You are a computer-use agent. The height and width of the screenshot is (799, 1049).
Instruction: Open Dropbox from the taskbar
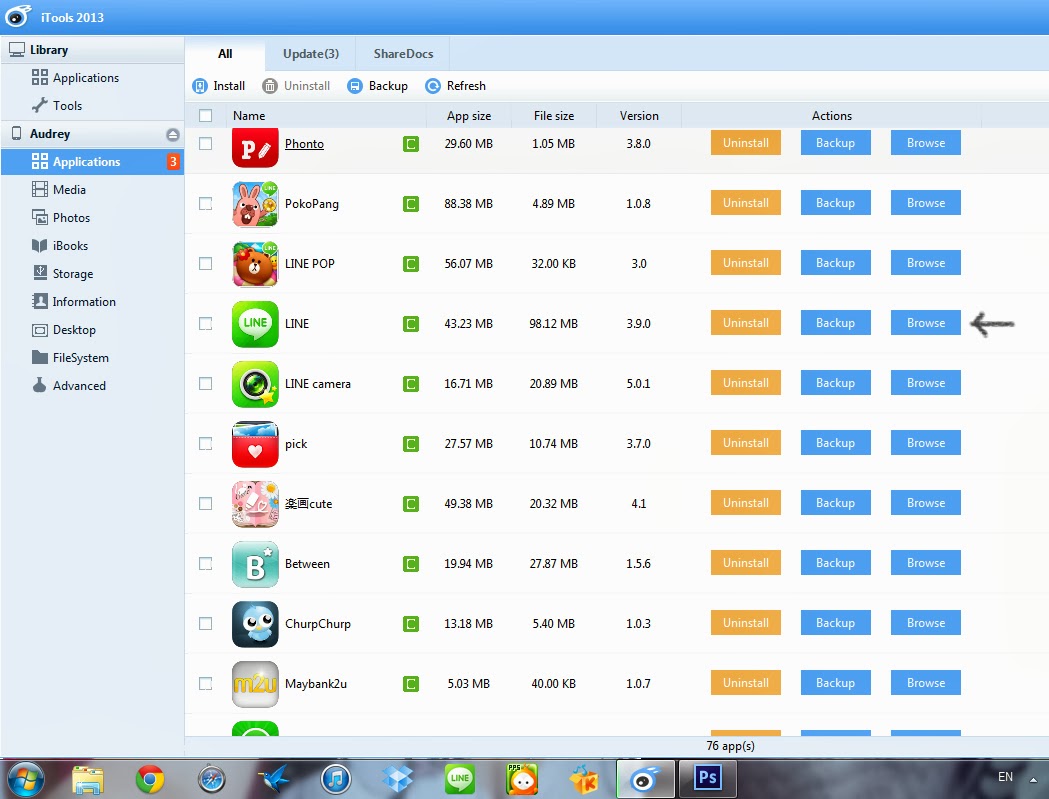(x=397, y=780)
